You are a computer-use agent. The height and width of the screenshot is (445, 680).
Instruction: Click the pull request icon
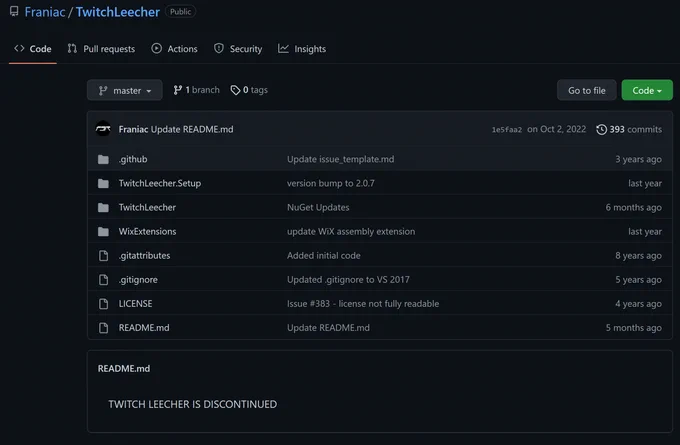point(72,49)
